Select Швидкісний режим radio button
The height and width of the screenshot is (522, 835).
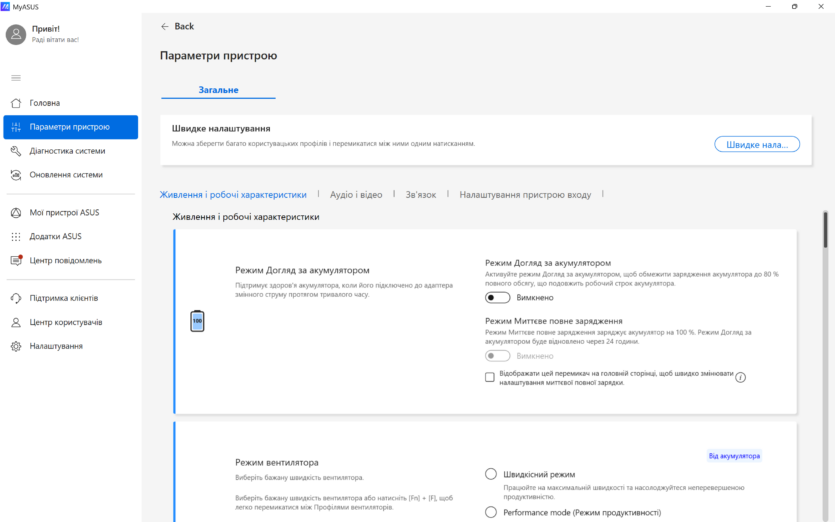tap(491, 474)
